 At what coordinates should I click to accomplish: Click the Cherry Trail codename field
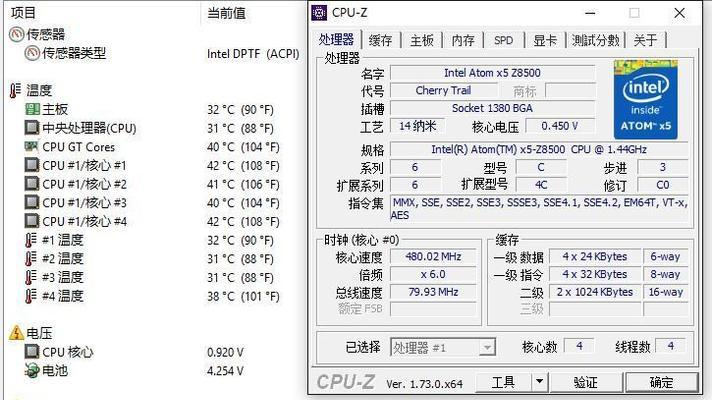click(443, 90)
